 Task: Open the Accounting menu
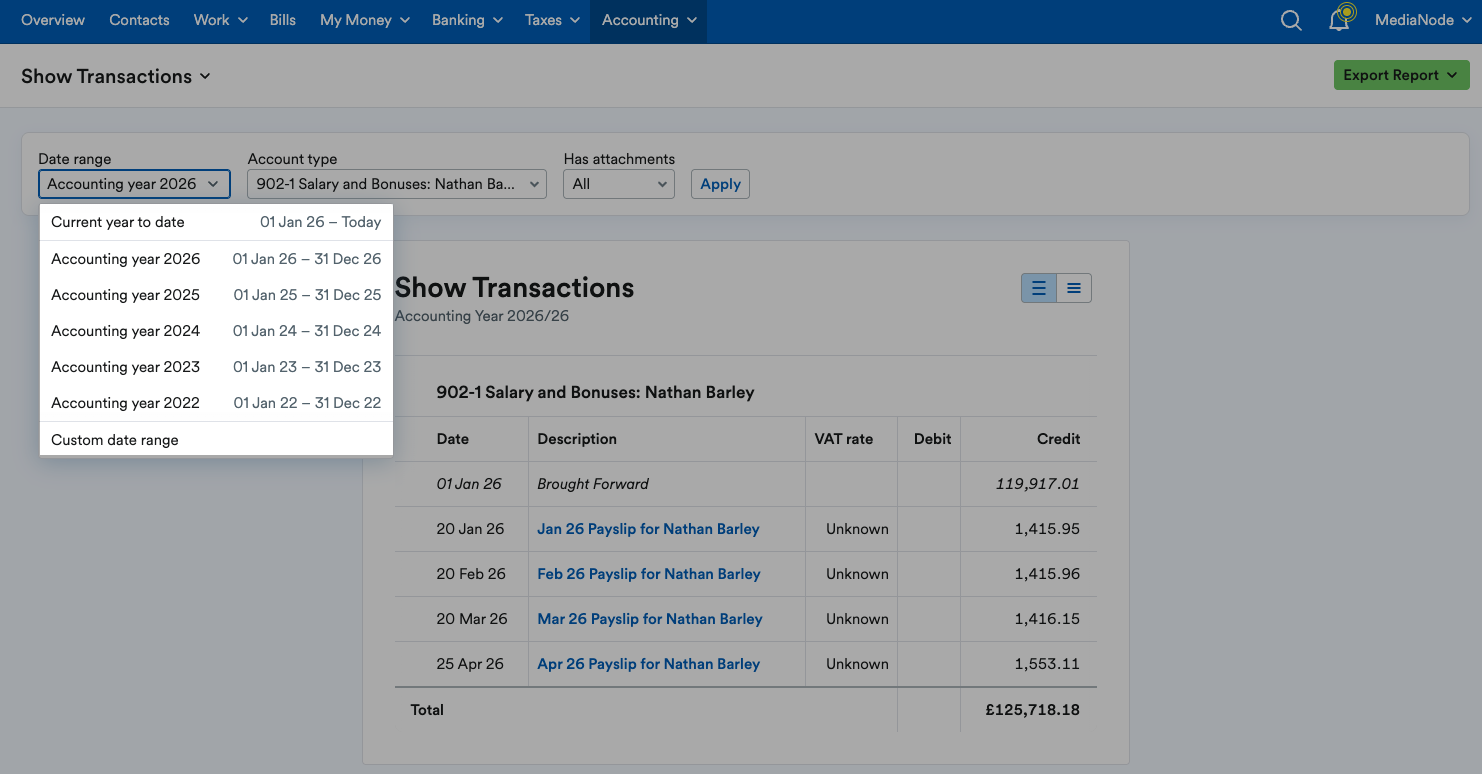tap(649, 20)
